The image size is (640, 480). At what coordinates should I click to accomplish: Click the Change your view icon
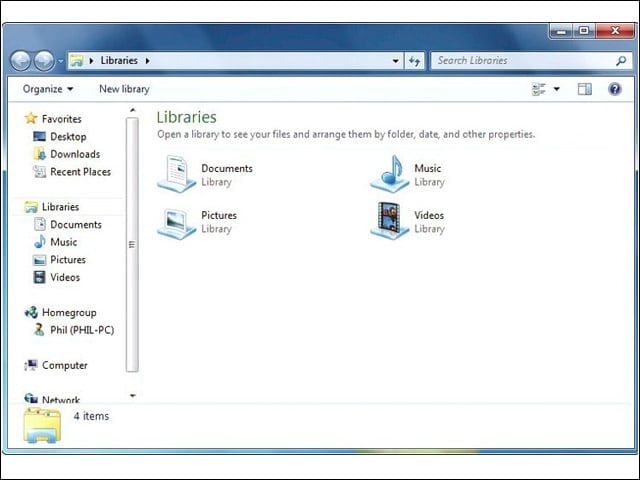pyautogui.click(x=539, y=89)
